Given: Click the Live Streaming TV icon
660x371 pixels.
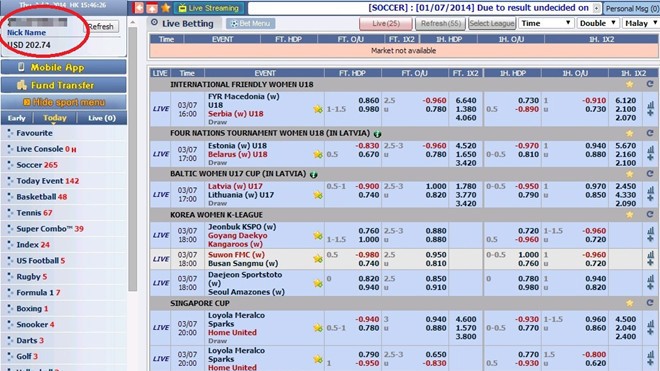Looking at the screenshot, I should (x=182, y=8).
